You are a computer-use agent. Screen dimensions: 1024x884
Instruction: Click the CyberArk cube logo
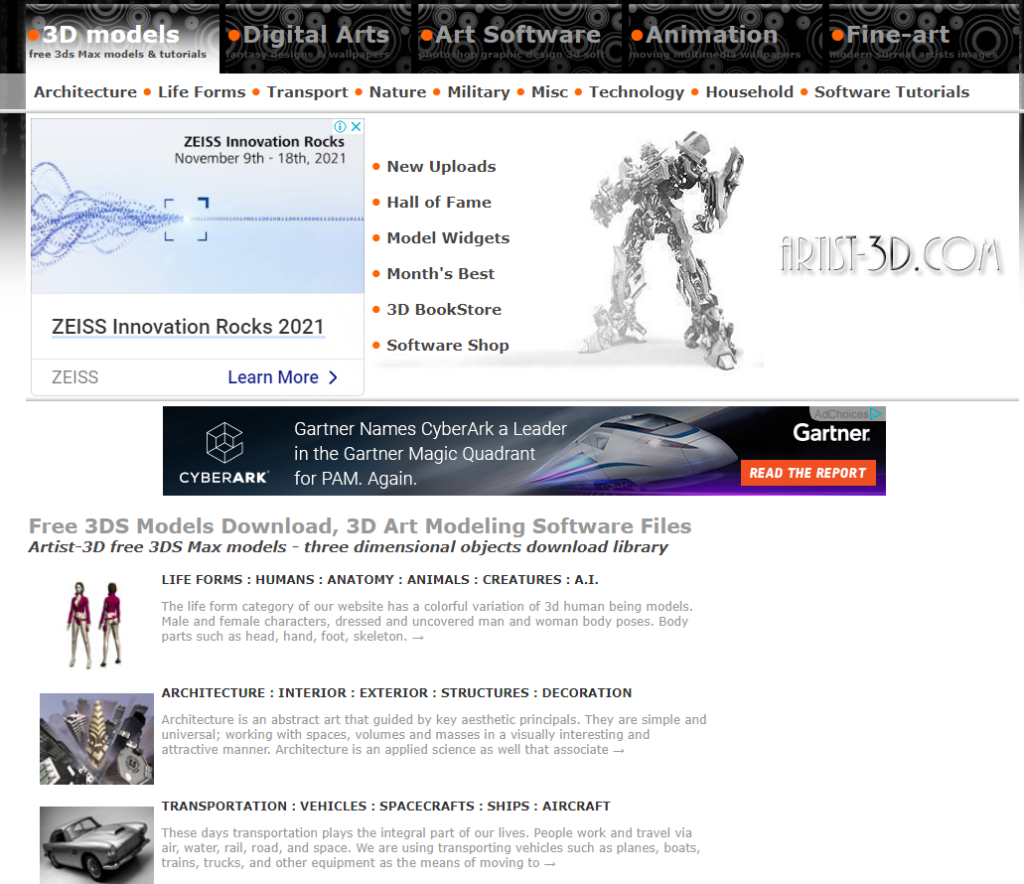pos(225,443)
